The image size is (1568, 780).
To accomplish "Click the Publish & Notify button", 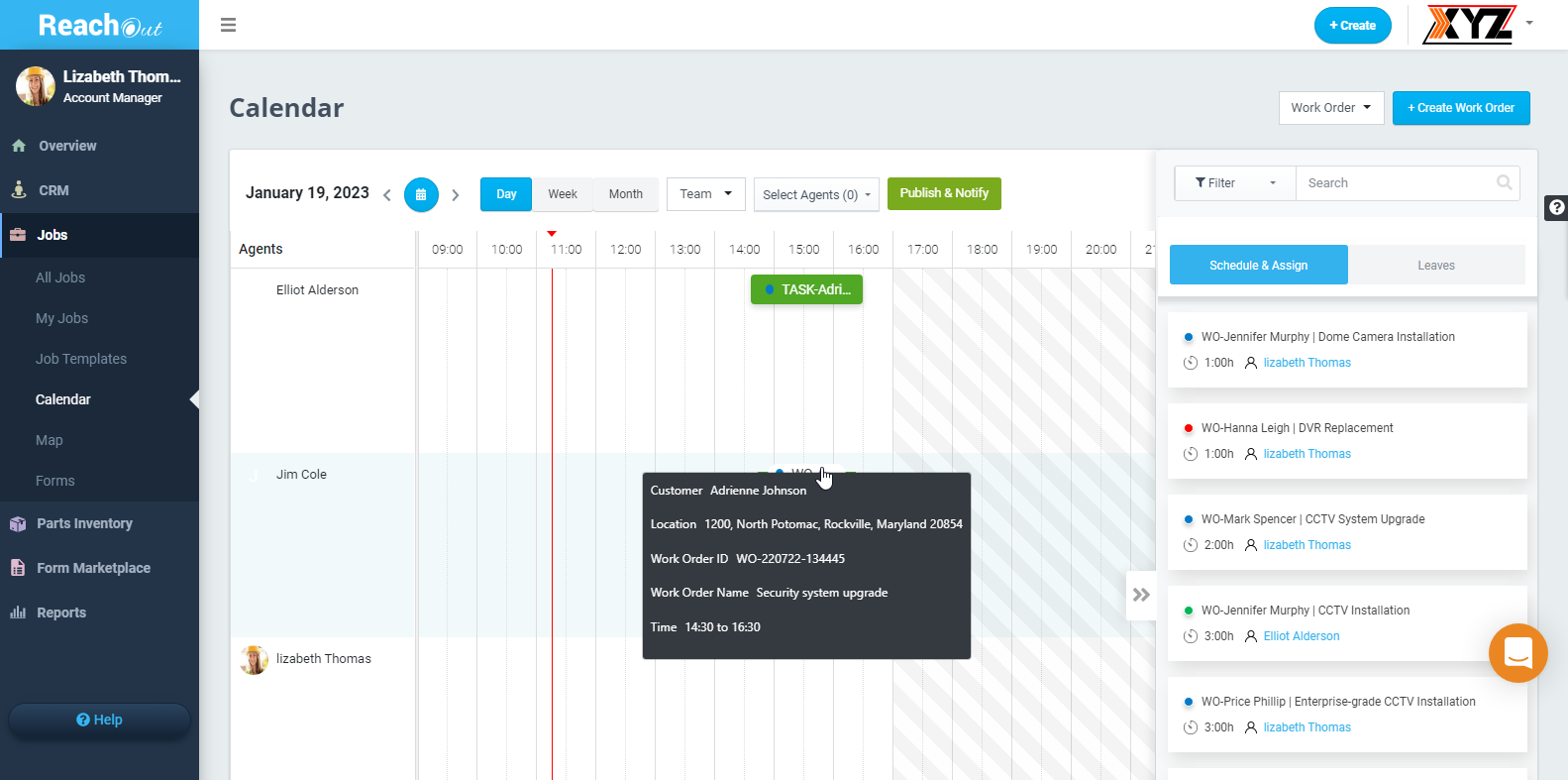I will tap(944, 193).
